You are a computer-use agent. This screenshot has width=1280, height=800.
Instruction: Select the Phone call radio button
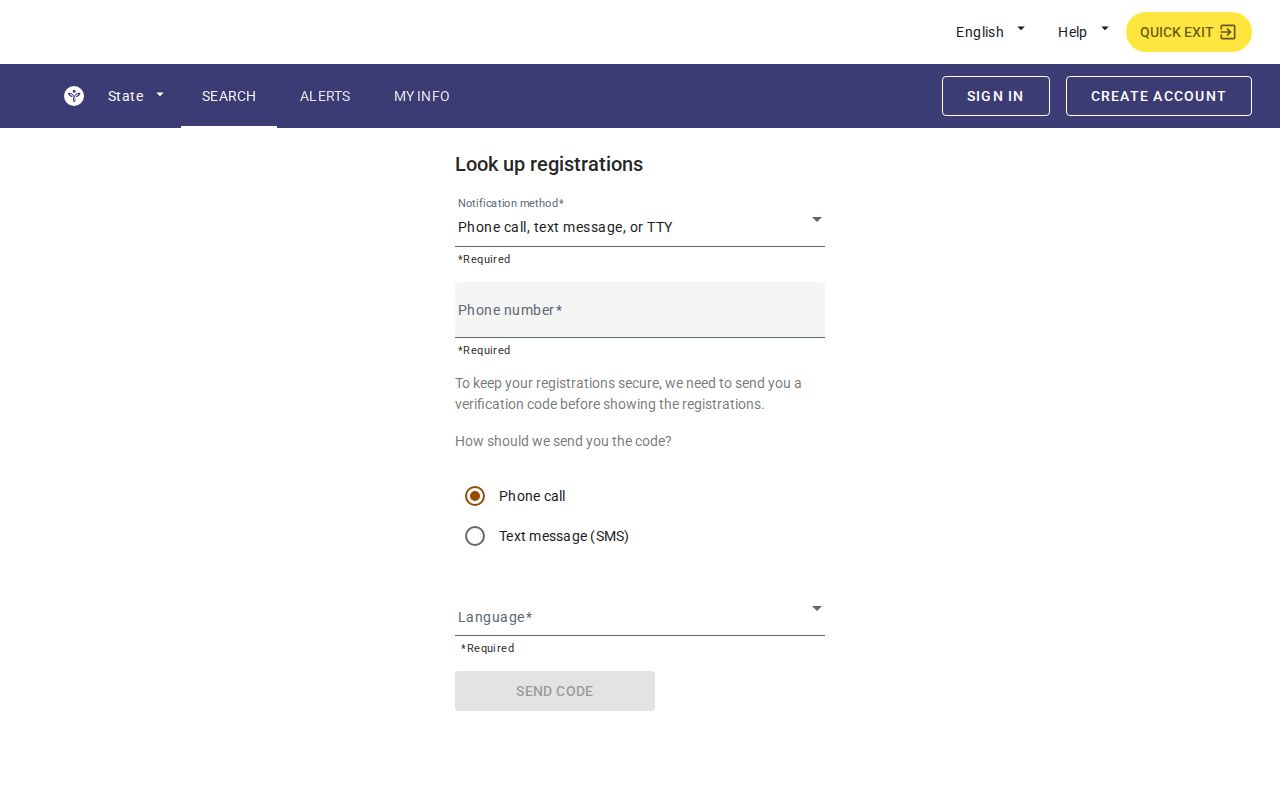pos(475,496)
